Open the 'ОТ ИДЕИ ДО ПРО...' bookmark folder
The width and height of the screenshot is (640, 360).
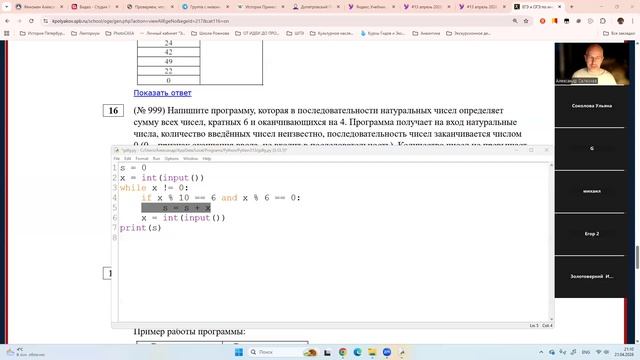tap(257, 33)
